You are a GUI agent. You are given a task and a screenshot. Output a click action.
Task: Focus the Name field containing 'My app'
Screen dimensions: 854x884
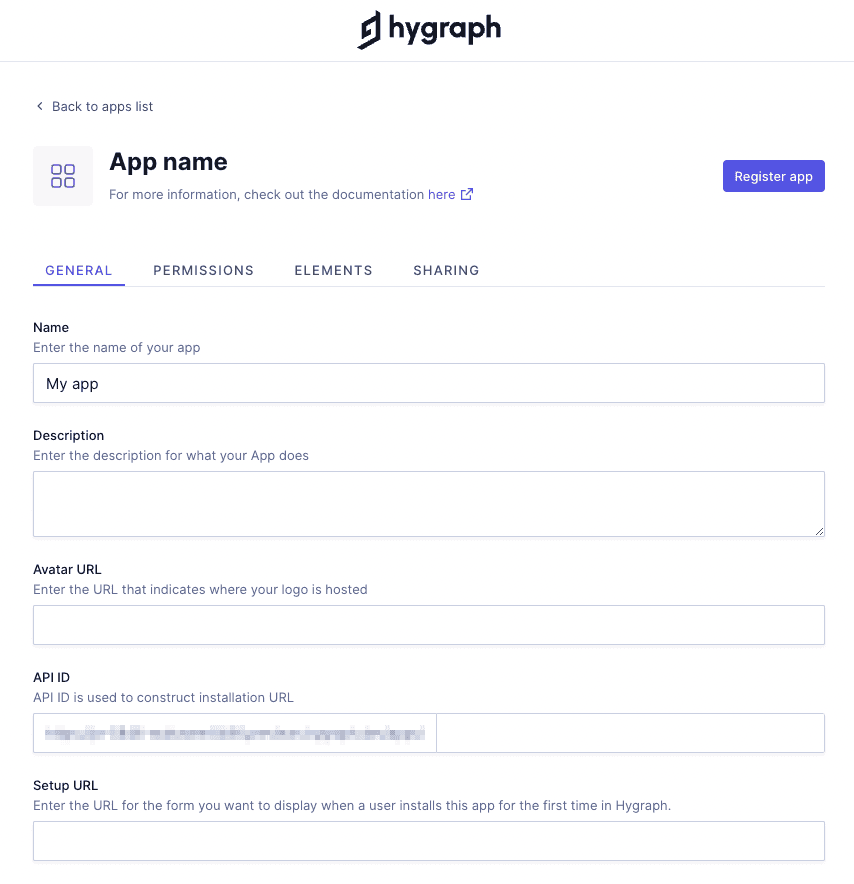click(428, 383)
